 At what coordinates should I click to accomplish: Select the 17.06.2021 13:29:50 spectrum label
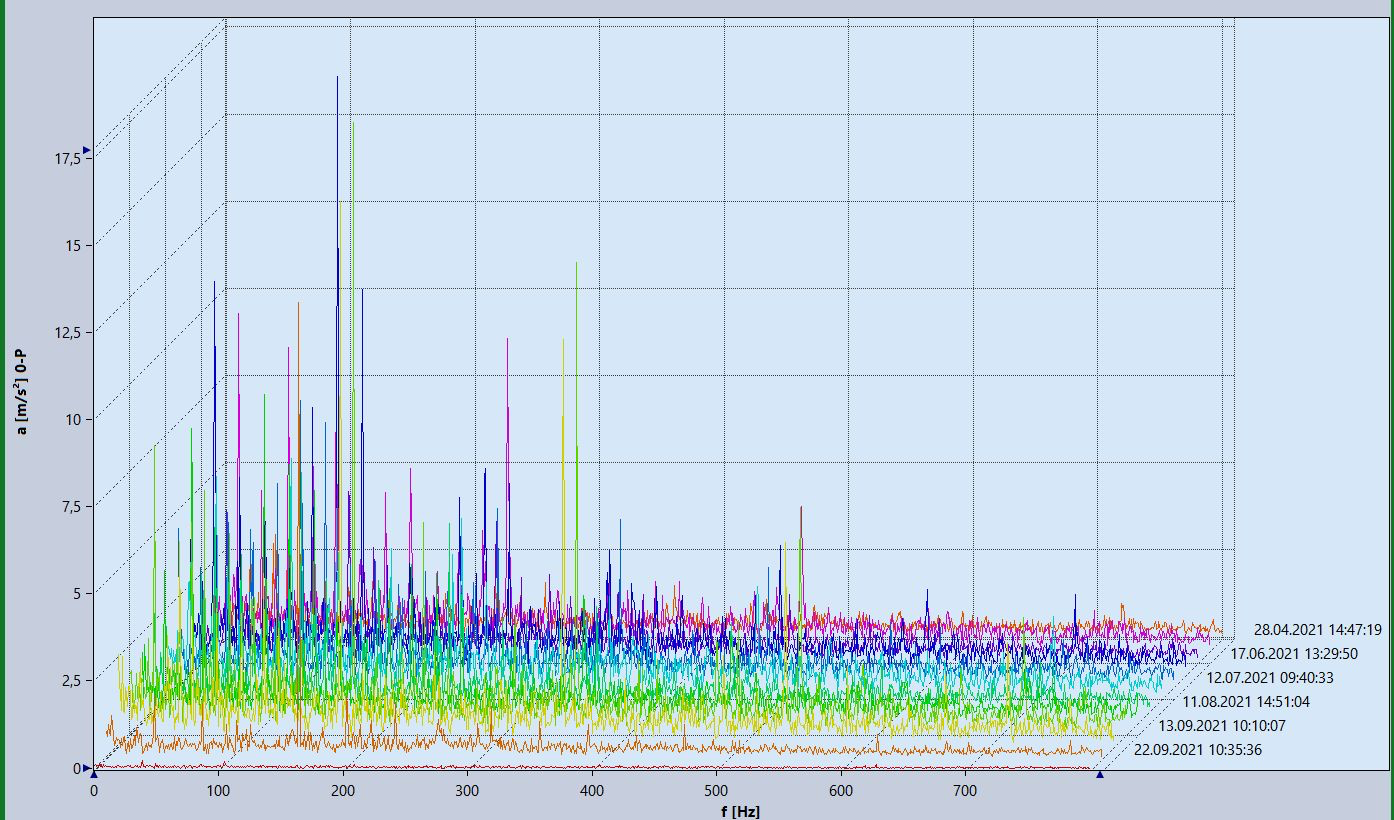[1294, 654]
